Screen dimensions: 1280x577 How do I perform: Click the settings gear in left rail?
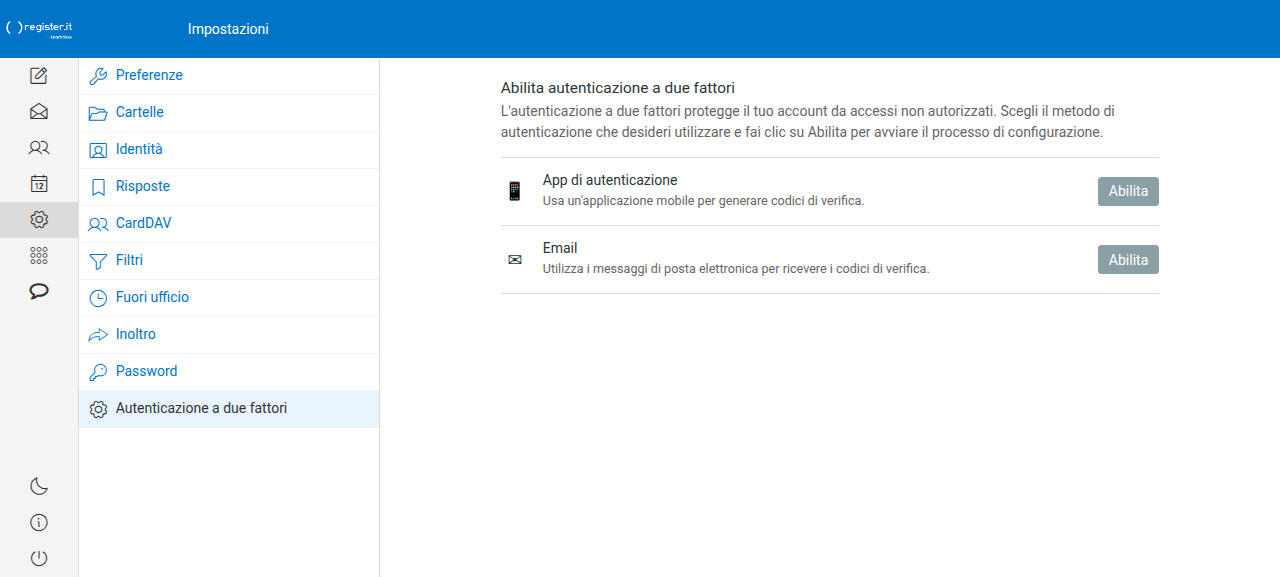point(39,219)
